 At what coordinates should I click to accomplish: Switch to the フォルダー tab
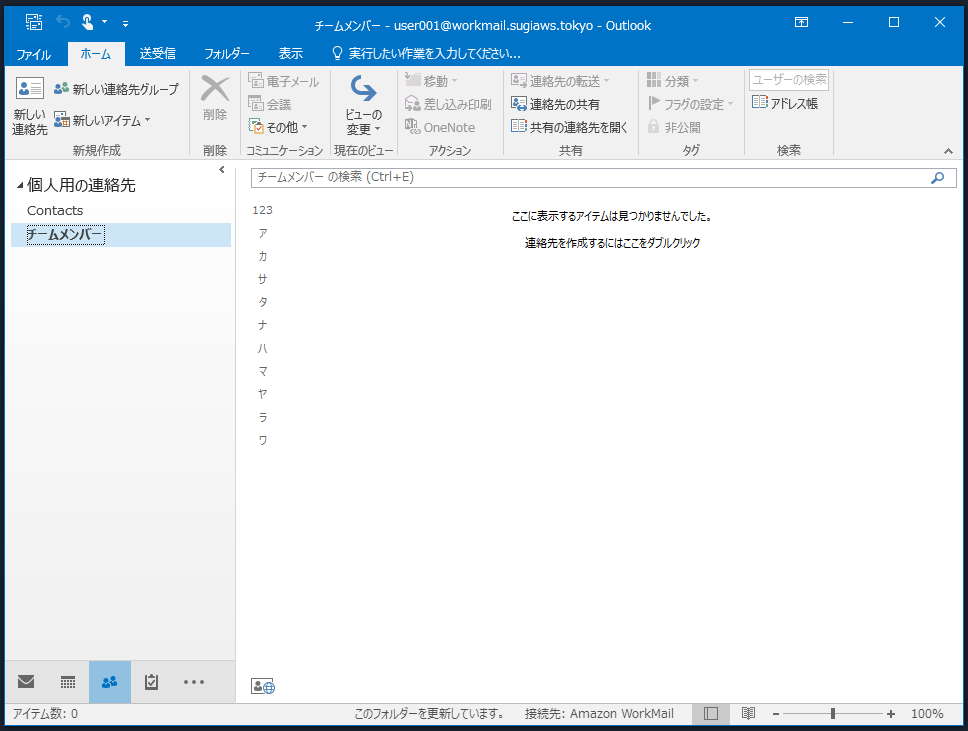coord(227,54)
